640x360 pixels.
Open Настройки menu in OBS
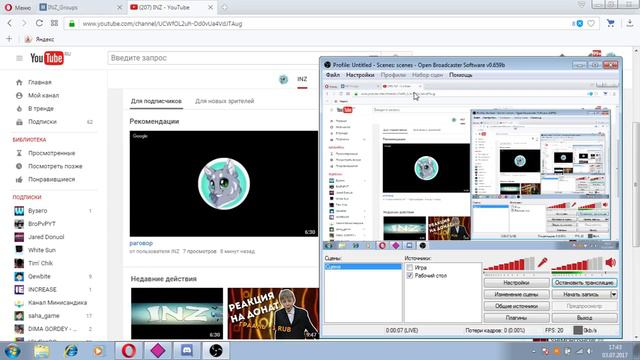(360, 75)
